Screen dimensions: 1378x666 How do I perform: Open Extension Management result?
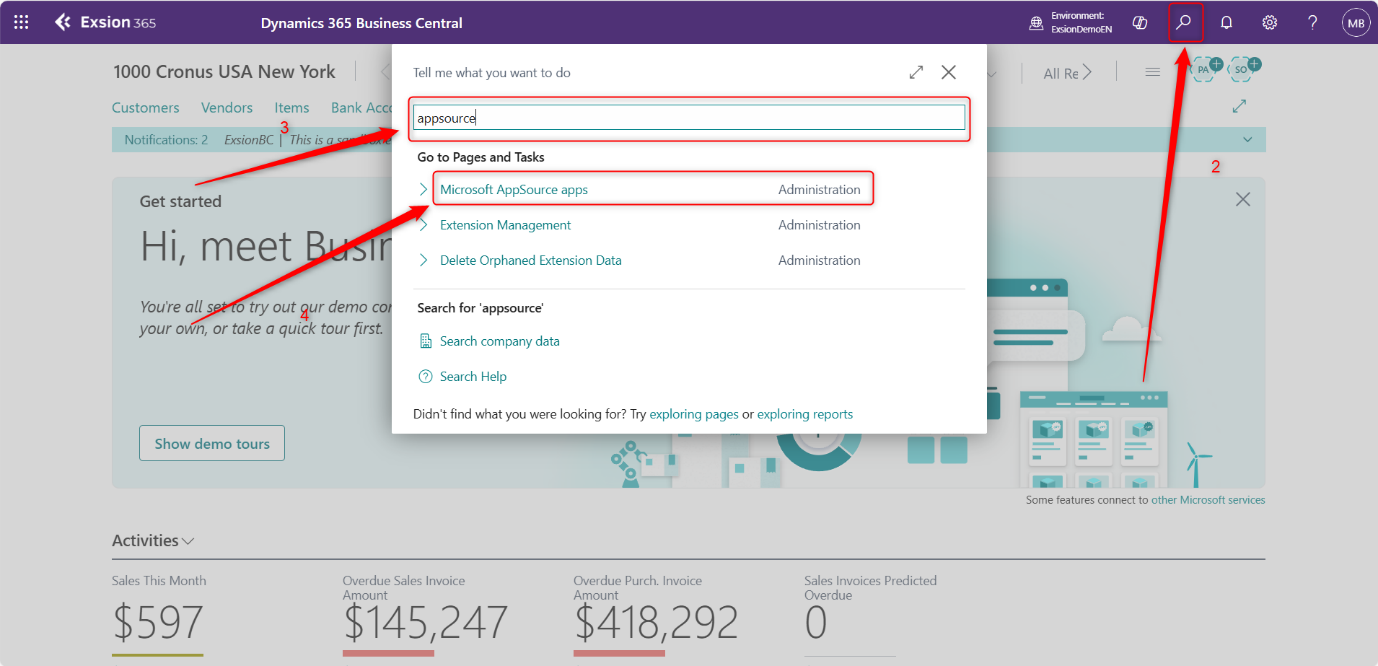pos(506,225)
